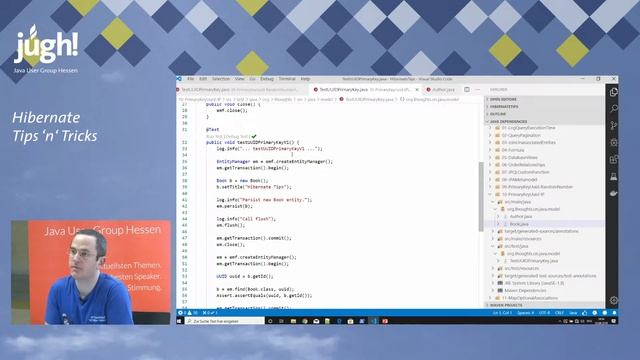This screenshot has width=640, height=360.
Task: Expand the 01-LogQueryExecutionTime project
Action: click(491, 128)
